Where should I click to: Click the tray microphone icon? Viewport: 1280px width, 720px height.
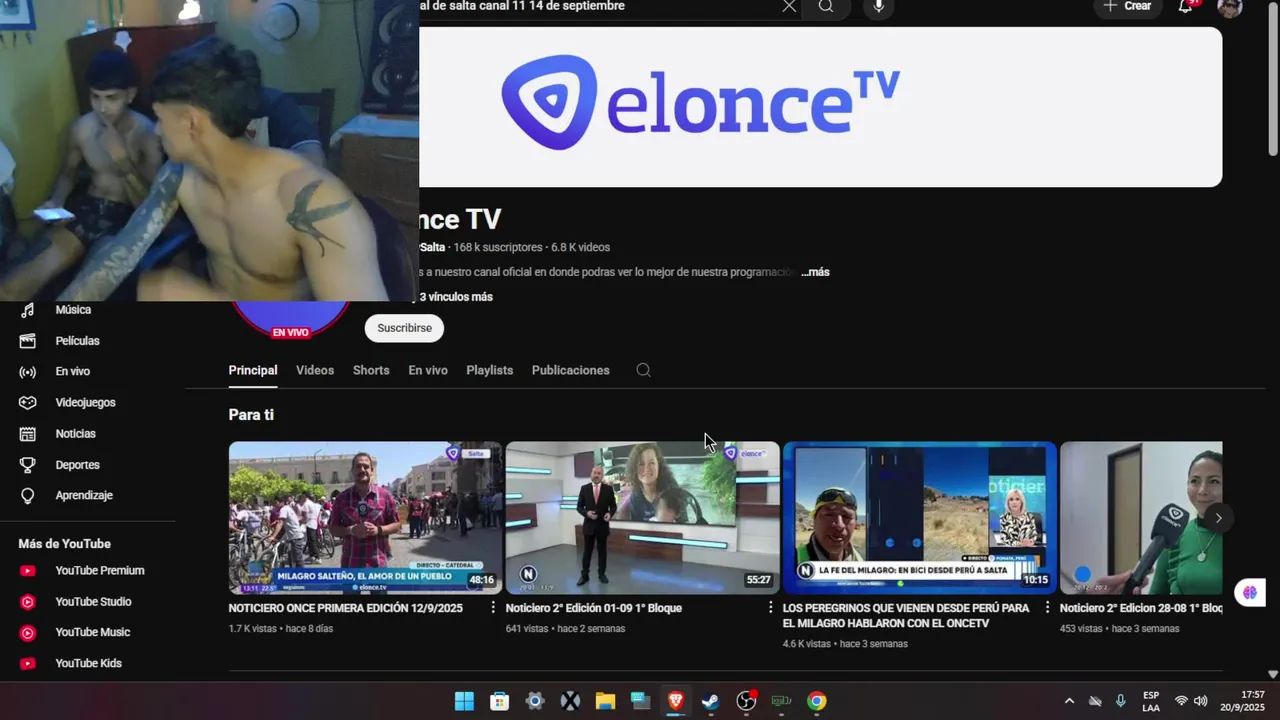tap(1121, 701)
